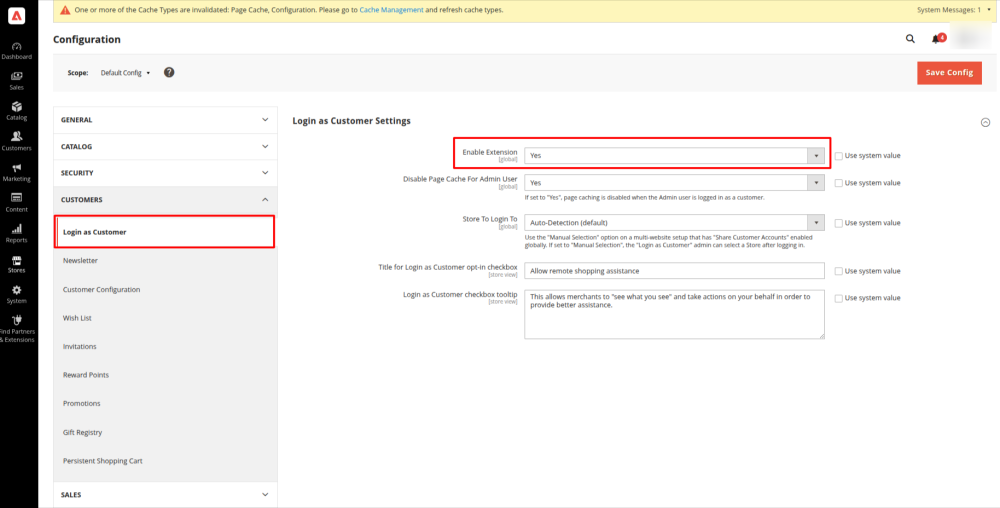
Task: Open the Dashboard icon in sidebar
Action: (16, 50)
